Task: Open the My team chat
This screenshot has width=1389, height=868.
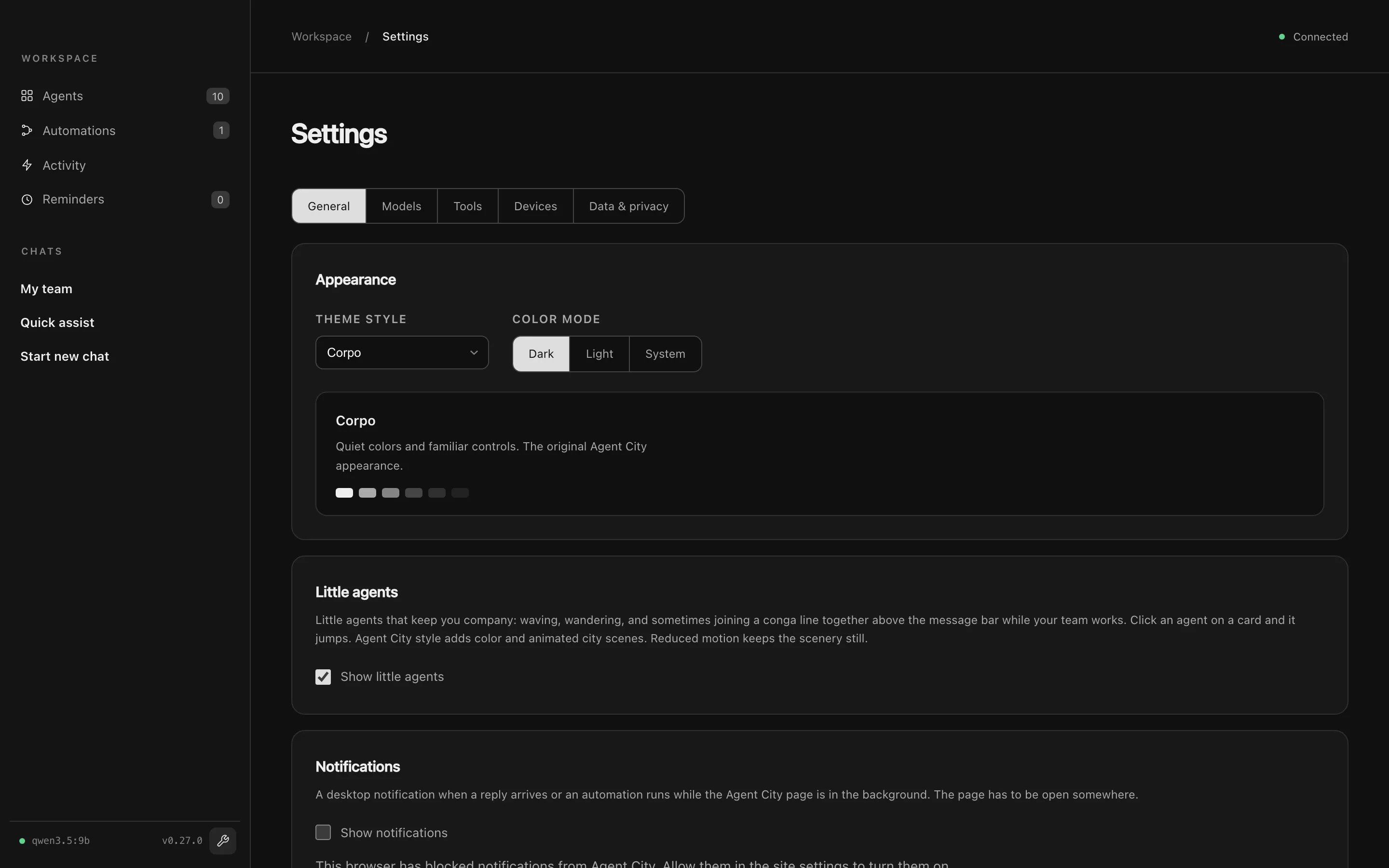Action: click(x=46, y=289)
